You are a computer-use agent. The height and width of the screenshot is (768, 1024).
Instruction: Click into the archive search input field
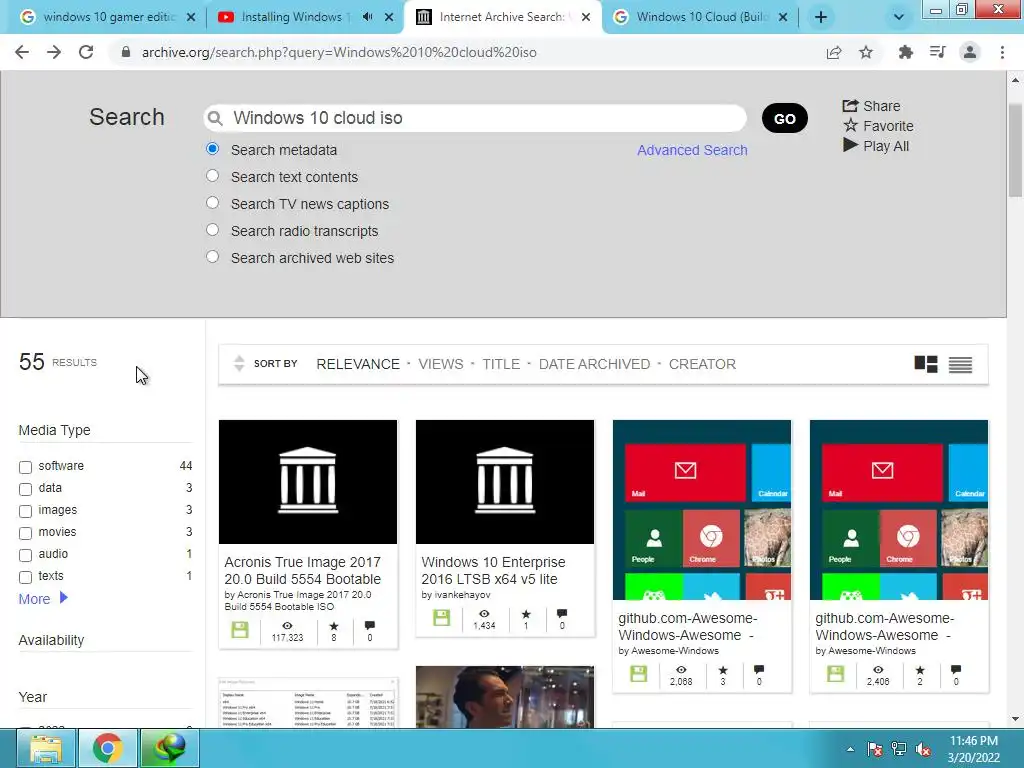tap(475, 118)
